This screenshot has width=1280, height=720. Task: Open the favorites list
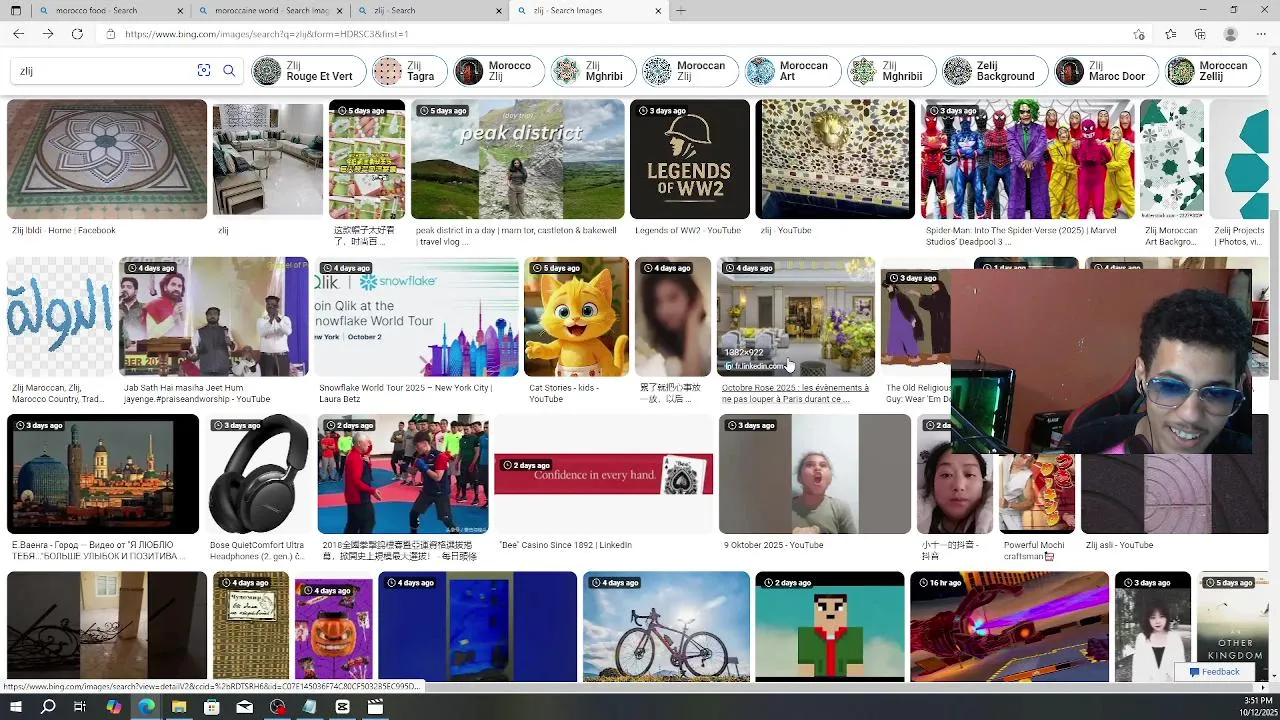[1170, 34]
